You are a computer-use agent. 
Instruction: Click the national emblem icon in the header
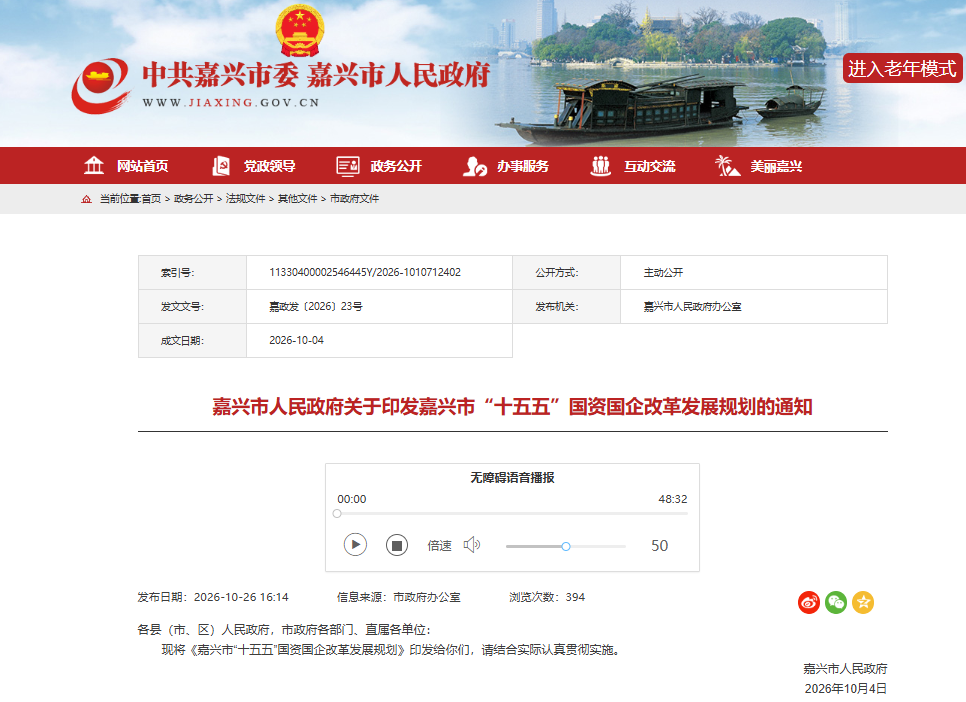coord(300,30)
